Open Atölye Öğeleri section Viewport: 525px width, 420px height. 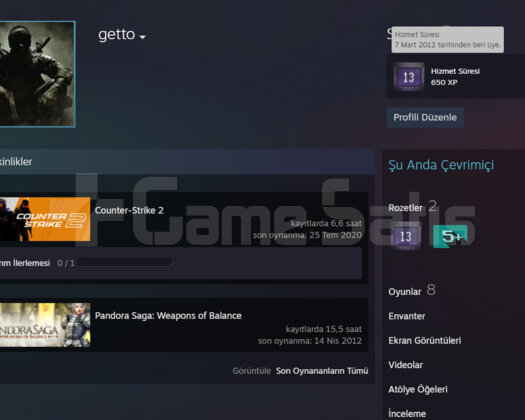click(x=418, y=389)
